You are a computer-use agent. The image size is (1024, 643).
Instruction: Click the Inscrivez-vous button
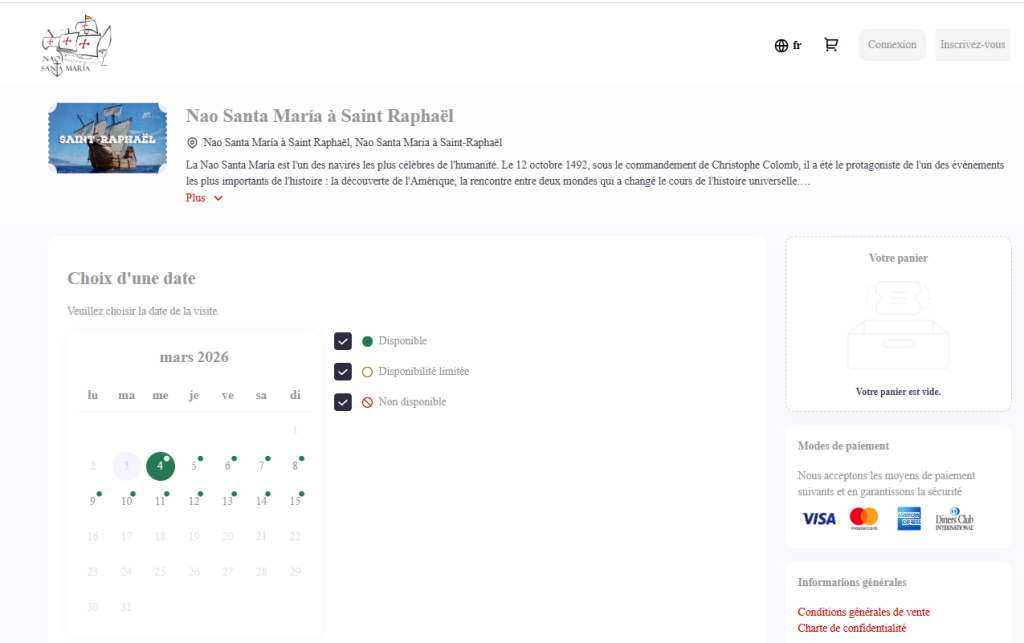(x=972, y=45)
